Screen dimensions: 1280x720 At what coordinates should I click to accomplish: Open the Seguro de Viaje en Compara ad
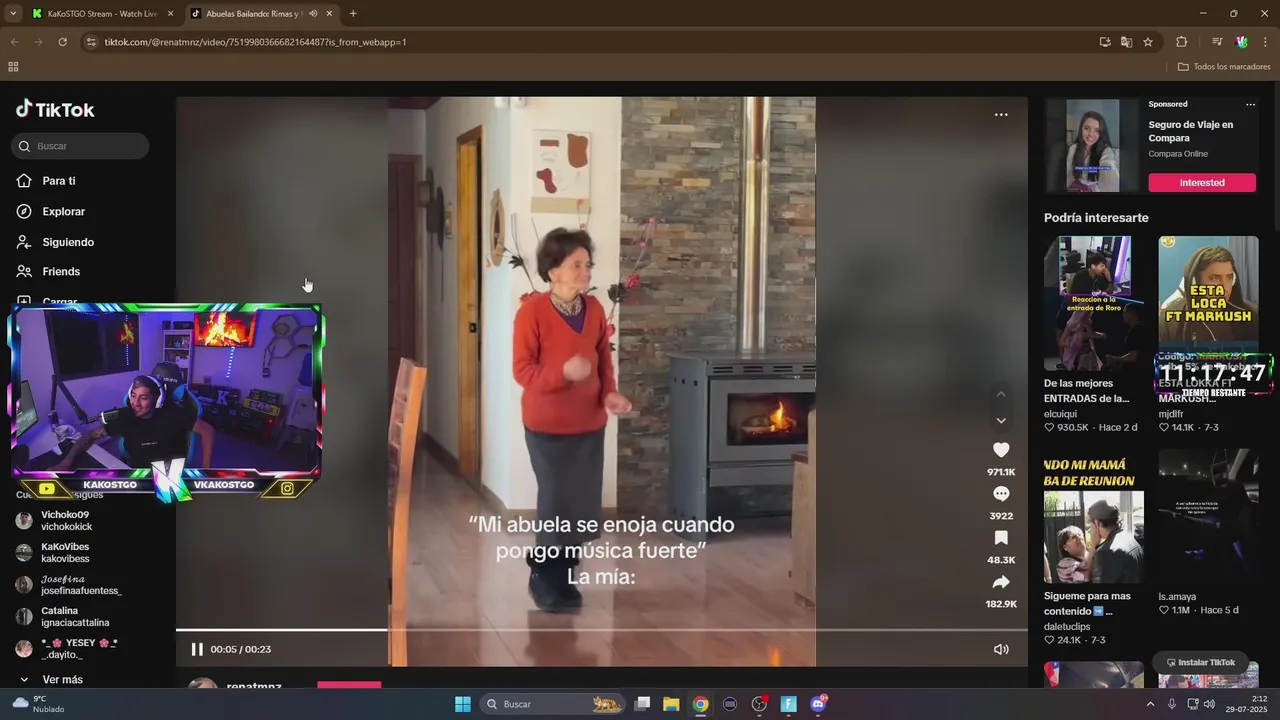pos(1190,131)
